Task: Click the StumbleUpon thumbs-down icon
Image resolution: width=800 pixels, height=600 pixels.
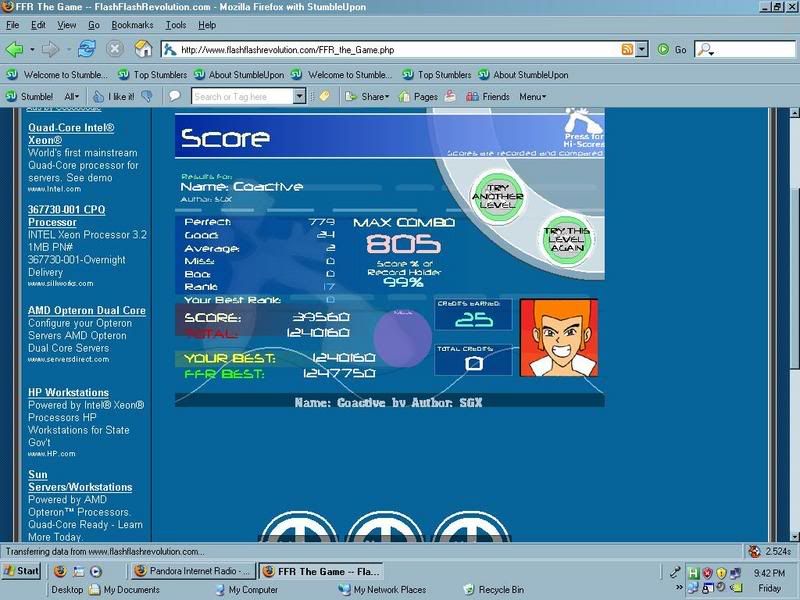Action: tap(147, 97)
